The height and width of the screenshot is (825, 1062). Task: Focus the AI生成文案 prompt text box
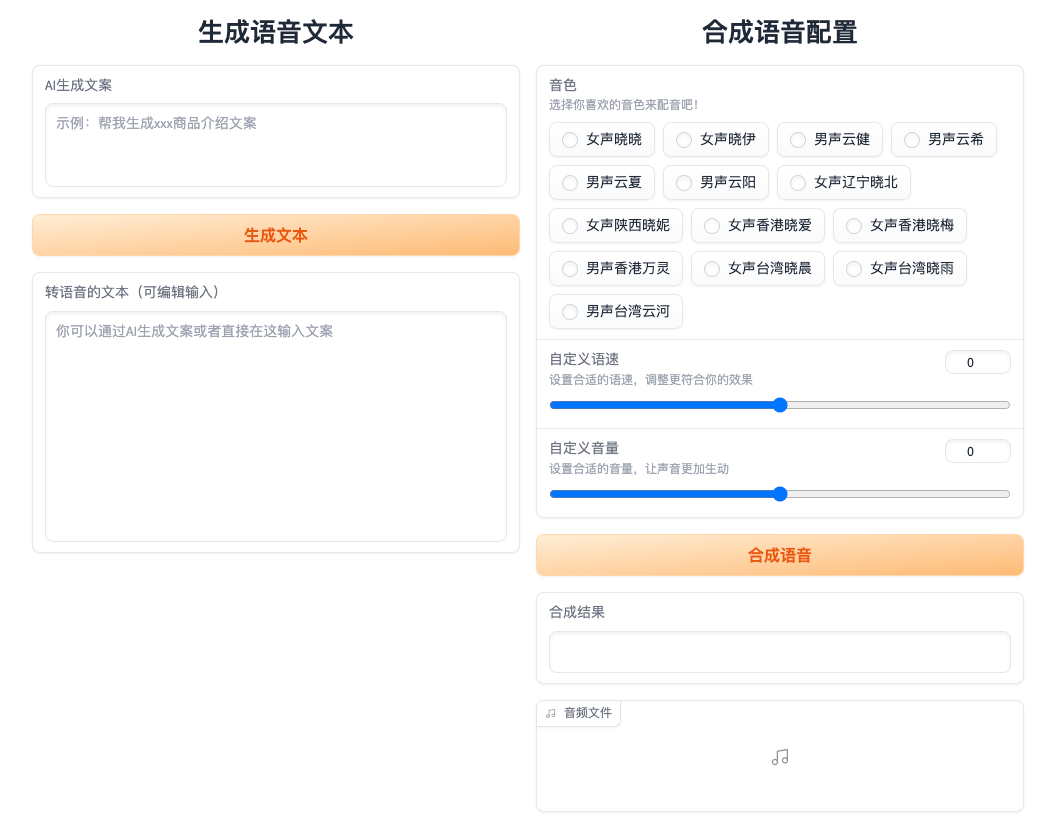[x=276, y=145]
